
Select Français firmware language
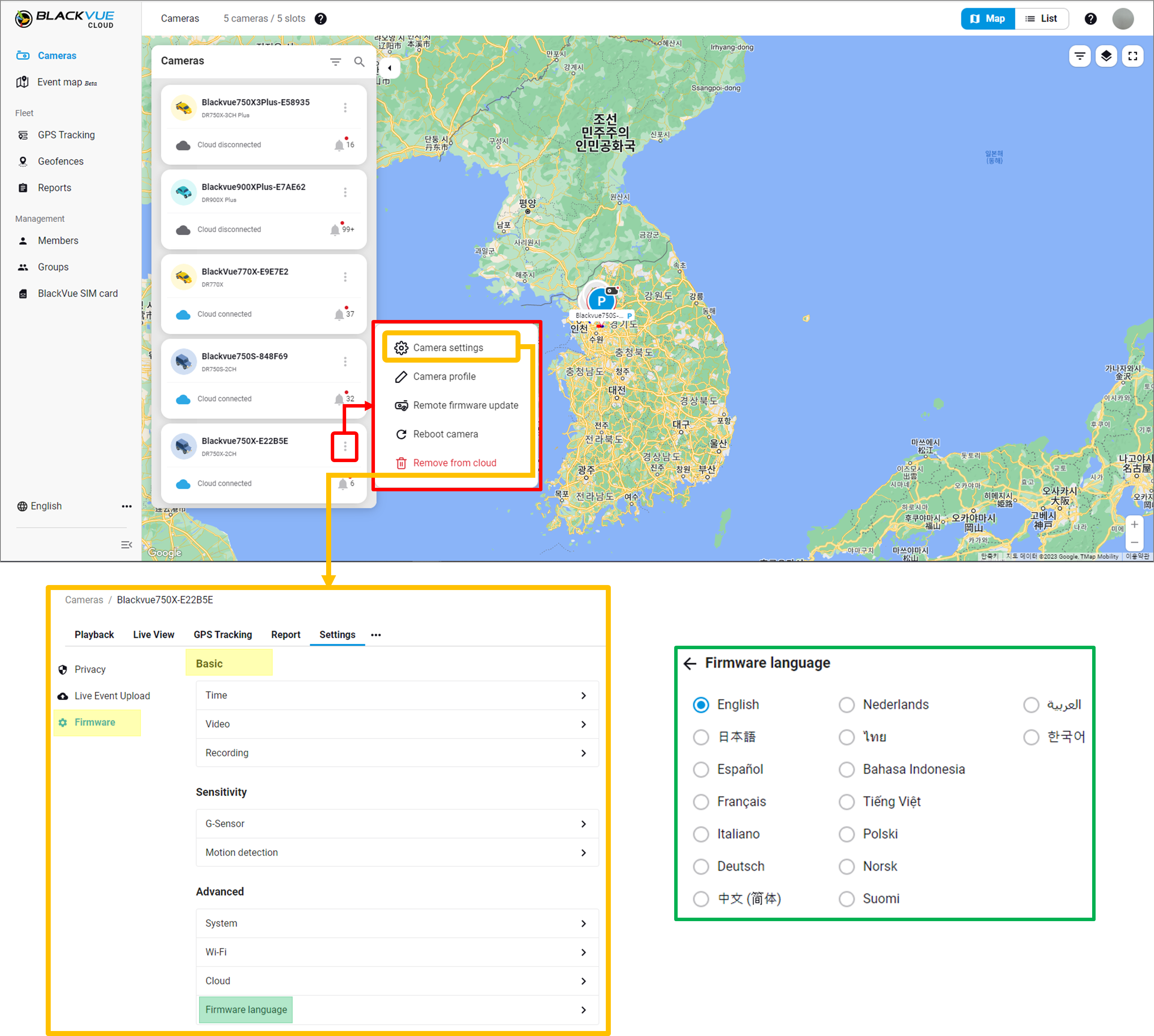(701, 802)
